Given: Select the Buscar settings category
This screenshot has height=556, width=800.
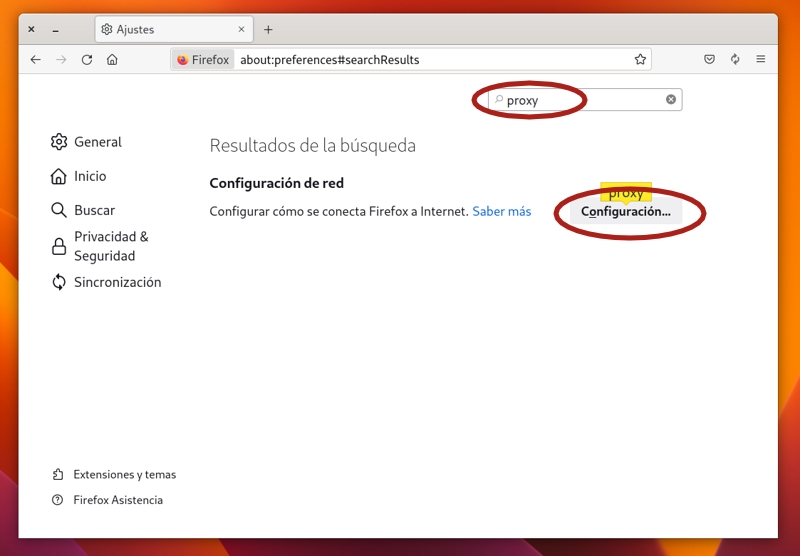Looking at the screenshot, I should (x=94, y=210).
